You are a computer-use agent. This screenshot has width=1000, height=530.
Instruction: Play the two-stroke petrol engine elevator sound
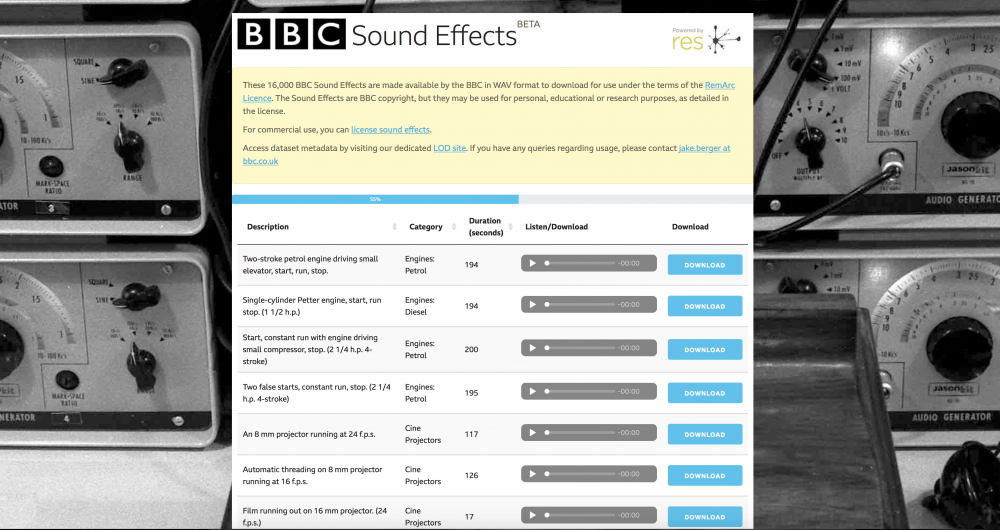point(533,264)
